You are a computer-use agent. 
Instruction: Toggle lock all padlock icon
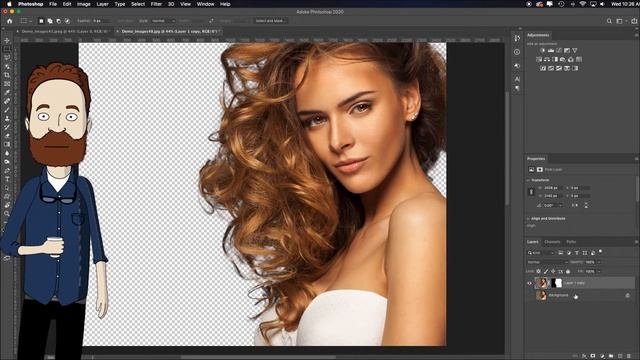point(568,271)
